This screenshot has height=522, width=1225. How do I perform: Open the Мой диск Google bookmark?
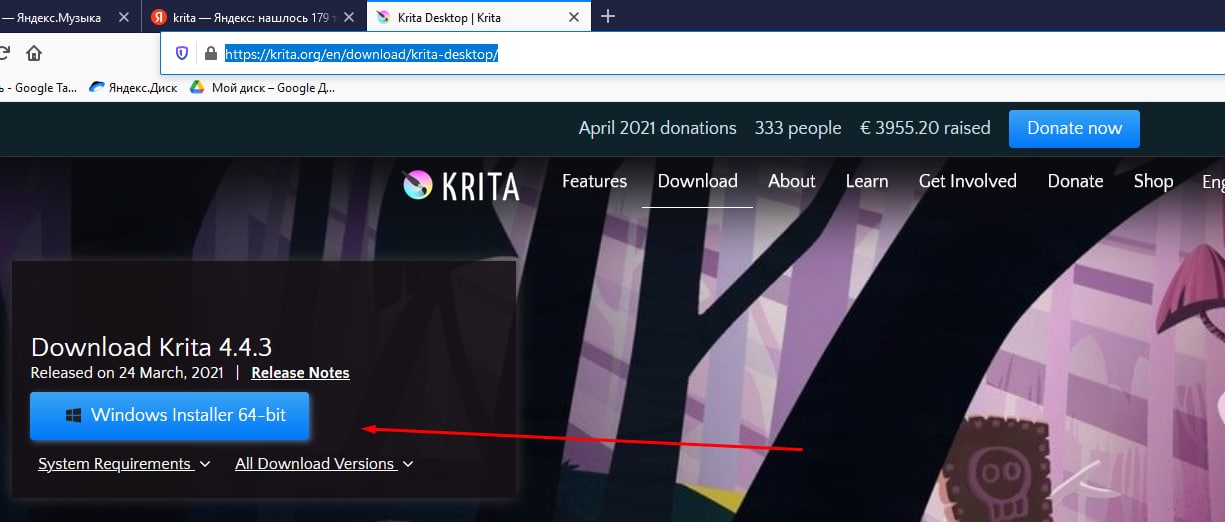point(262,87)
